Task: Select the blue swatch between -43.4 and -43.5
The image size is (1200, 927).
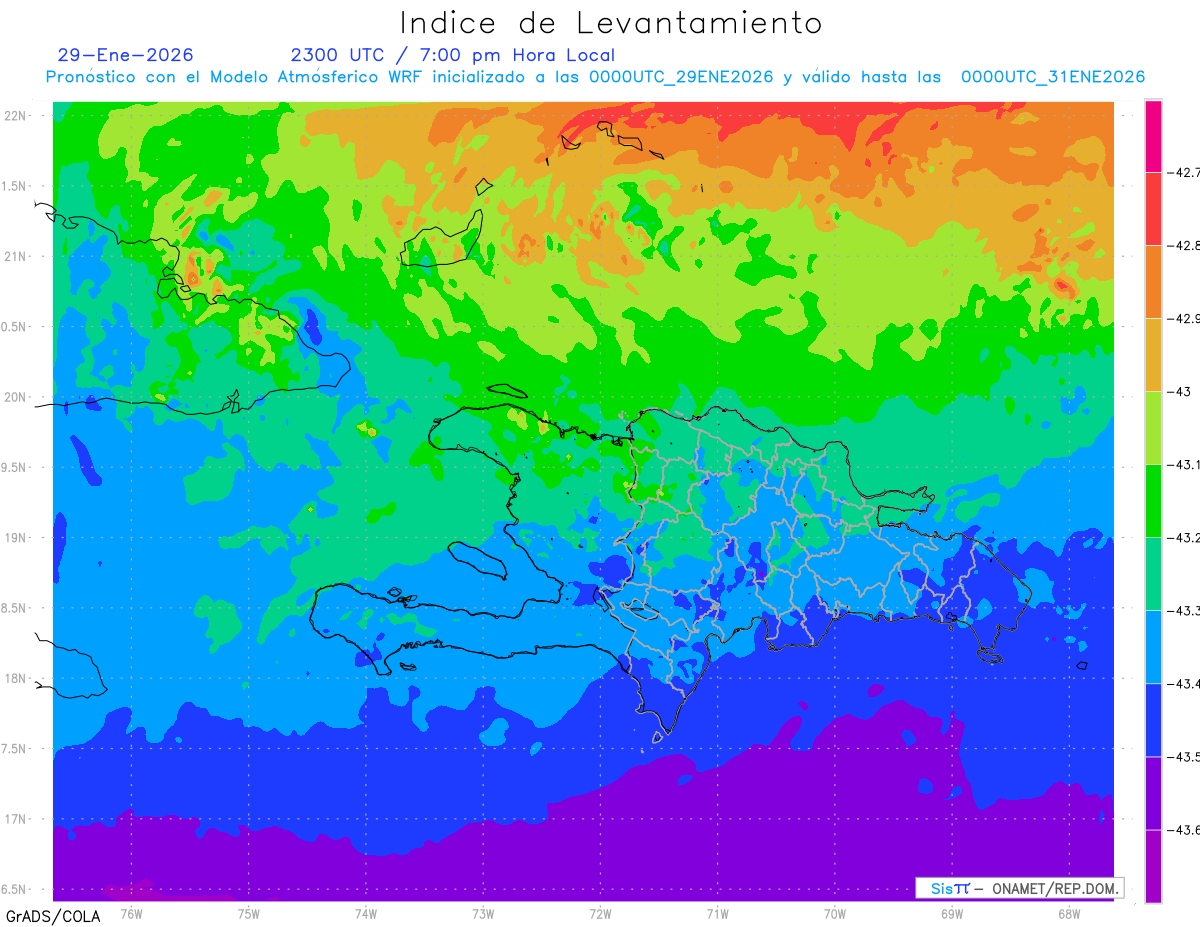Action: (1153, 719)
